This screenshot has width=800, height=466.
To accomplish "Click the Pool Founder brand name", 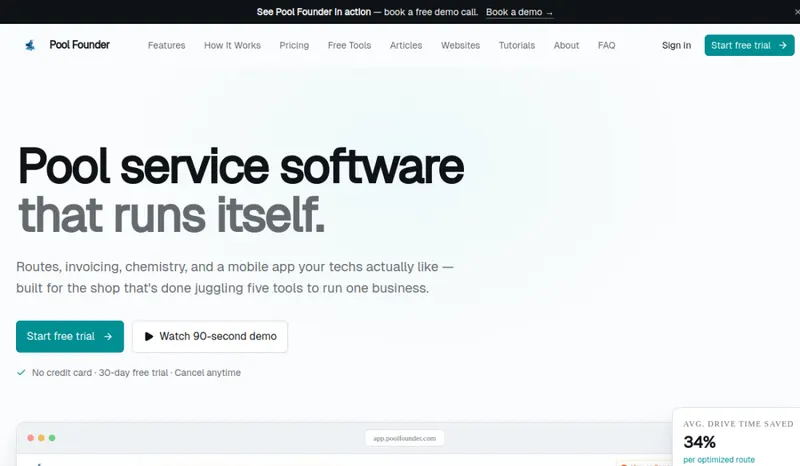I will tap(80, 45).
